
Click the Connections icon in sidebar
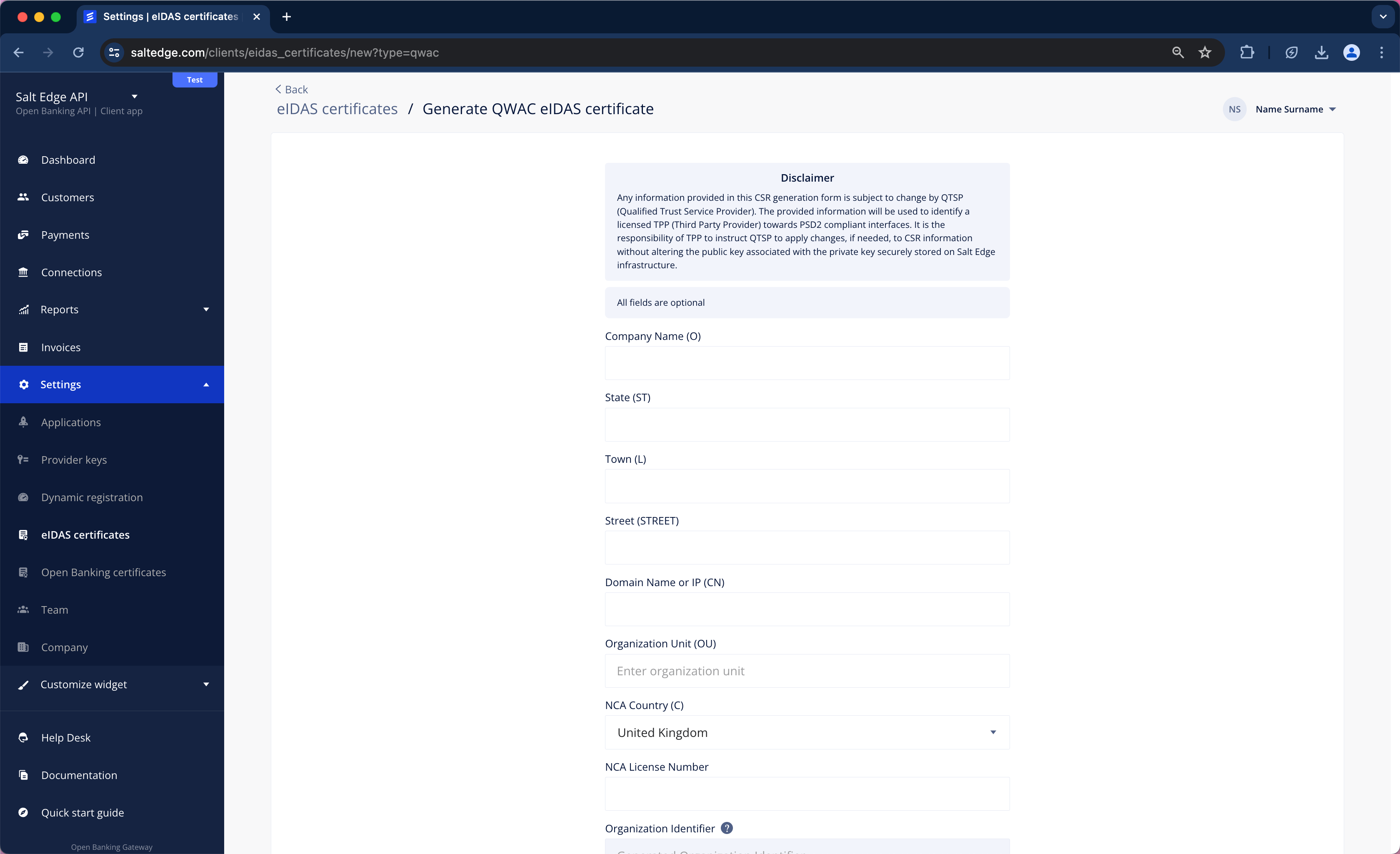click(x=25, y=272)
